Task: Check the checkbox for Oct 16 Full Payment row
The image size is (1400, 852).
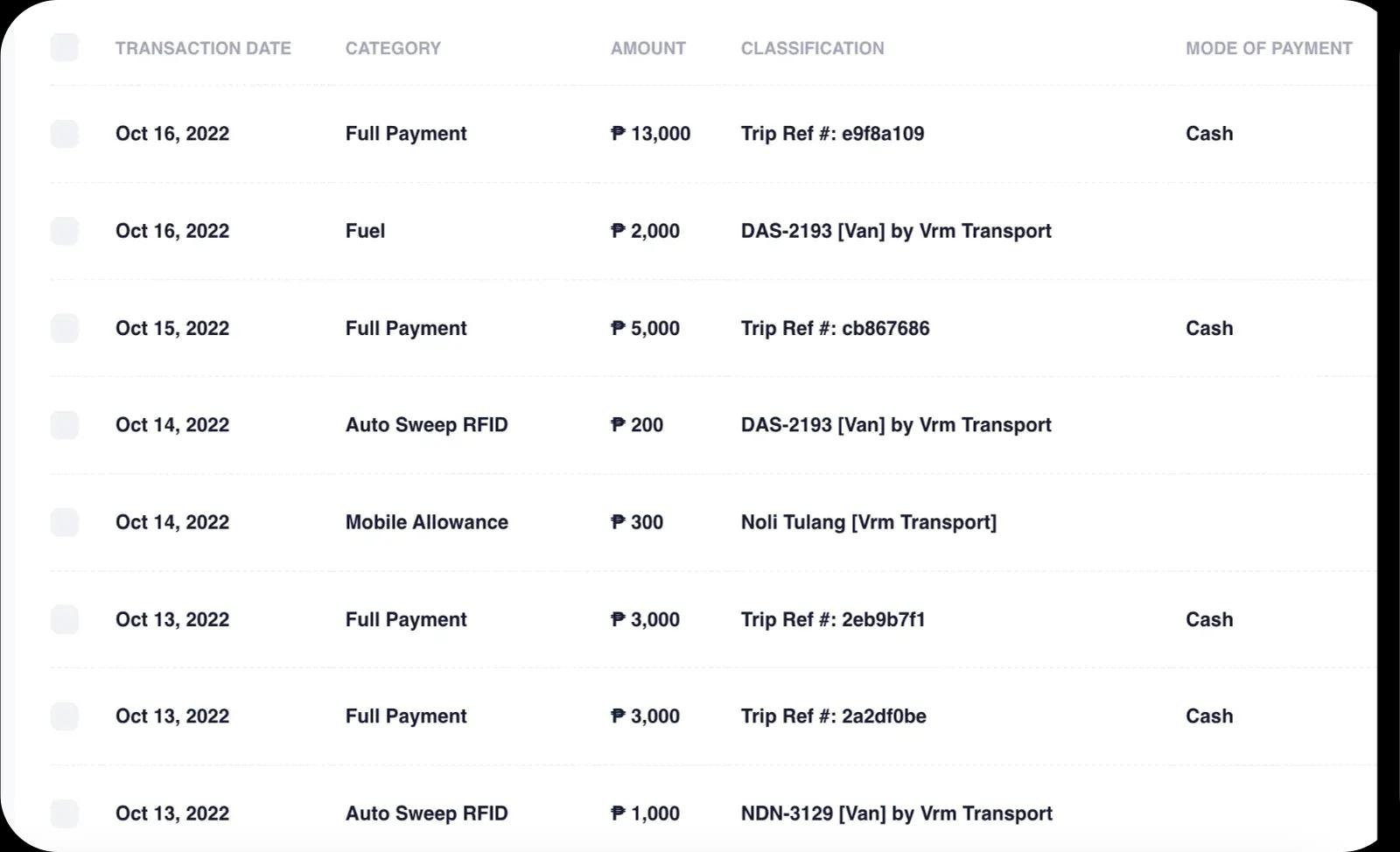Action: click(x=65, y=133)
